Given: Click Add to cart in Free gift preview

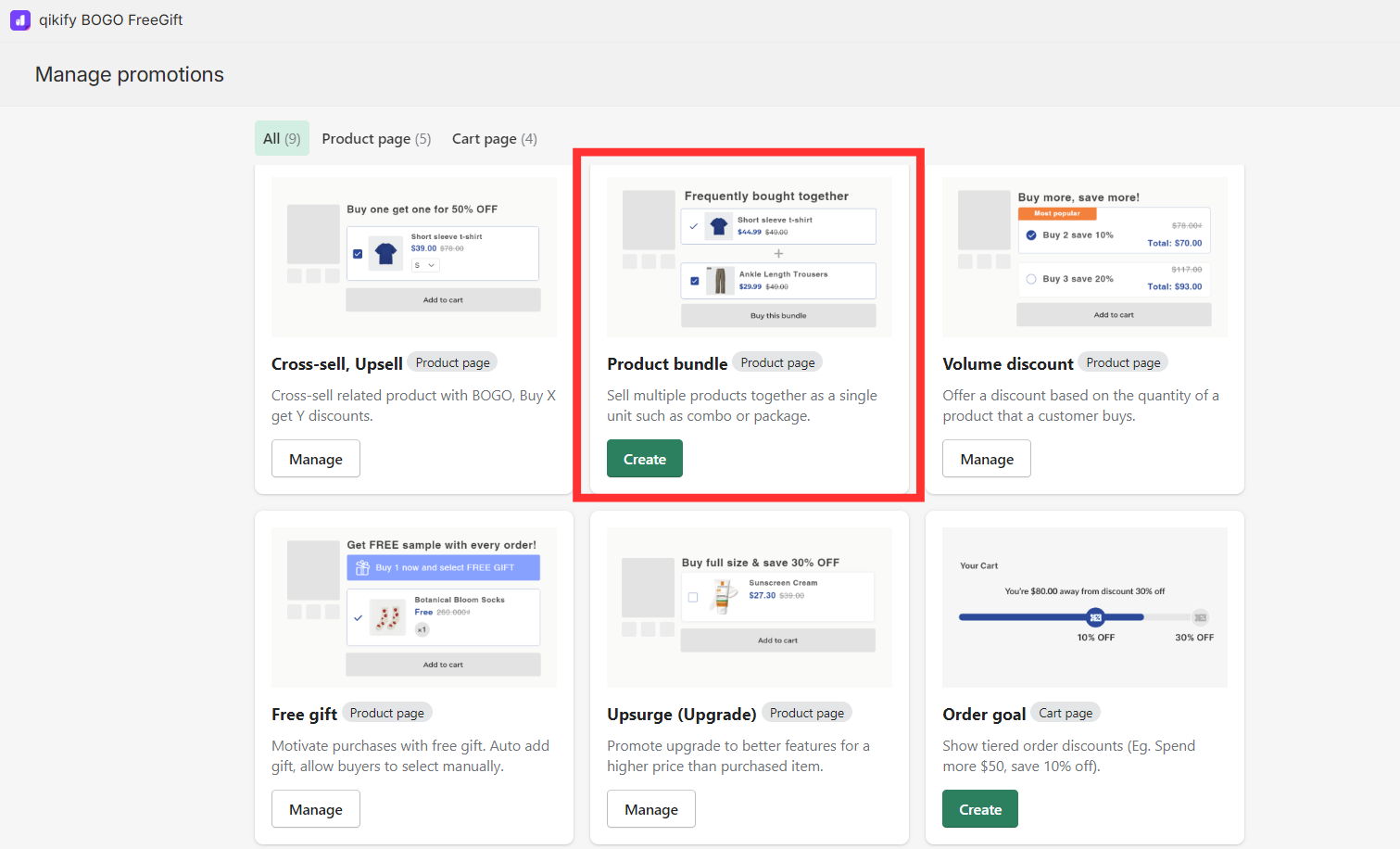Looking at the screenshot, I should [x=443, y=665].
